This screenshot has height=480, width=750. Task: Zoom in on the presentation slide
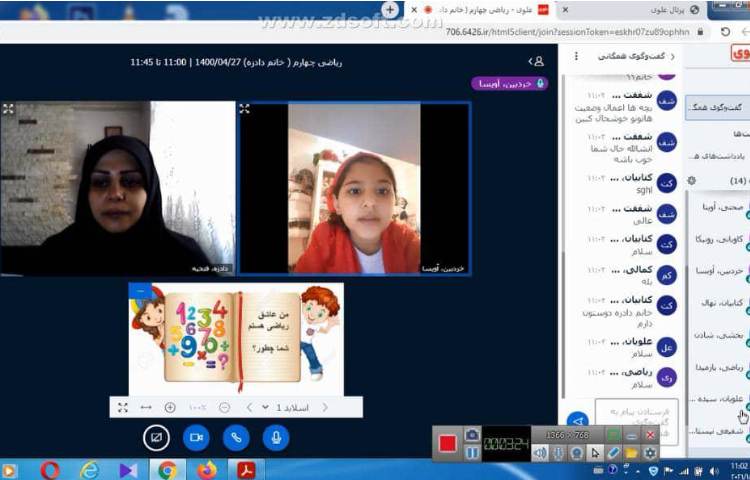click(170, 407)
